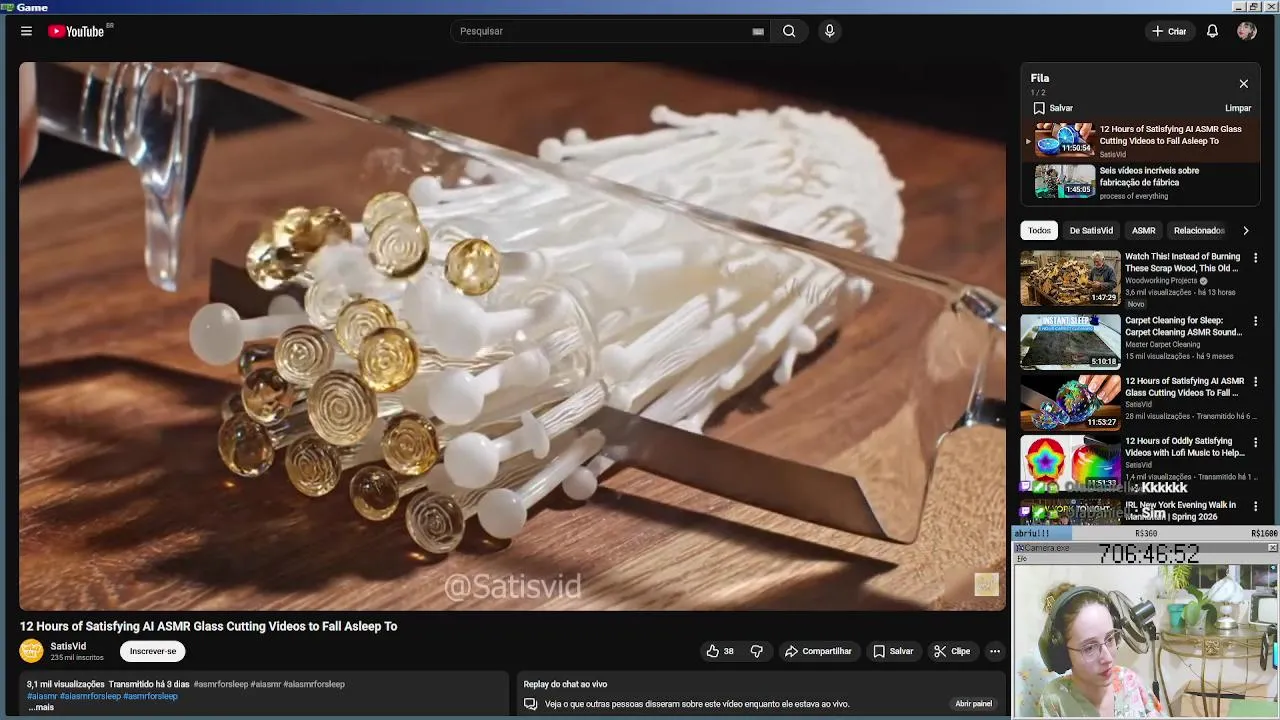Open the blue #asmrforsleep hashtag link
Viewport: 1280px width, 720px height.
150,696
